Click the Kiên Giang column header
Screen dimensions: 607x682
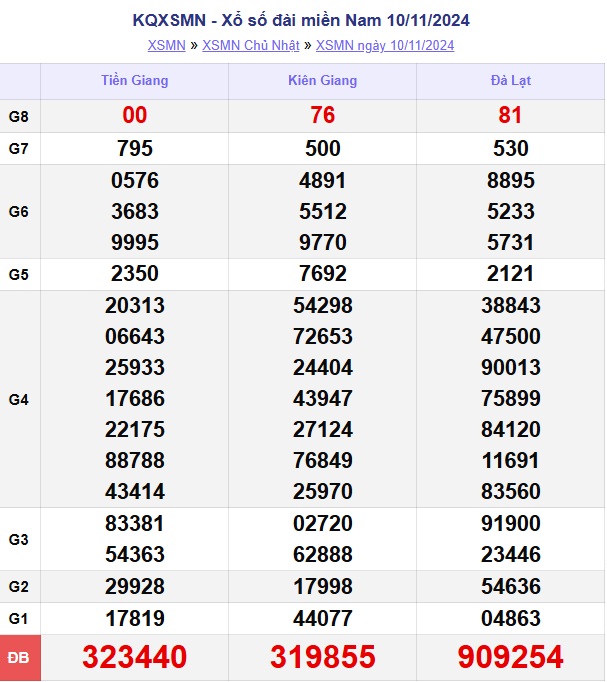pyautogui.click(x=322, y=80)
